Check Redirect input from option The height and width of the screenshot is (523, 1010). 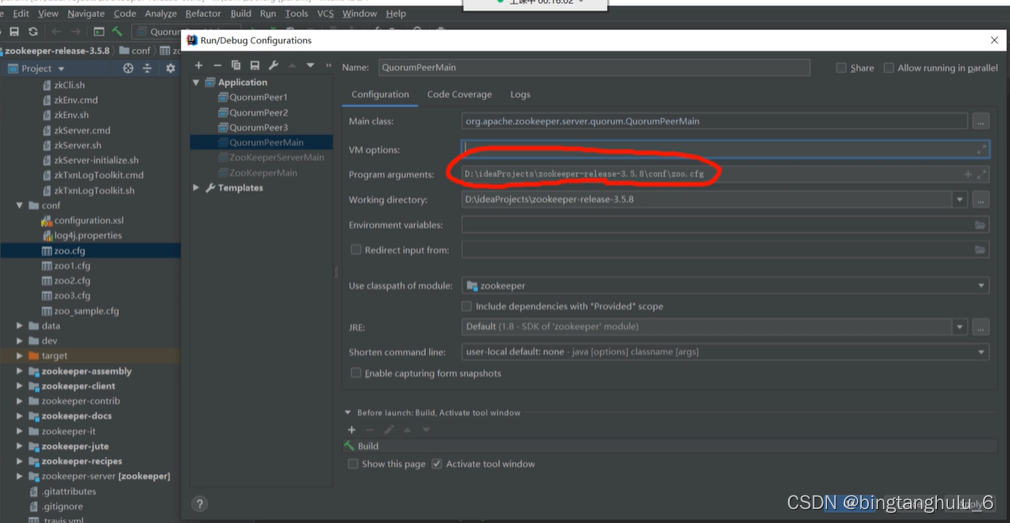[x=356, y=250]
